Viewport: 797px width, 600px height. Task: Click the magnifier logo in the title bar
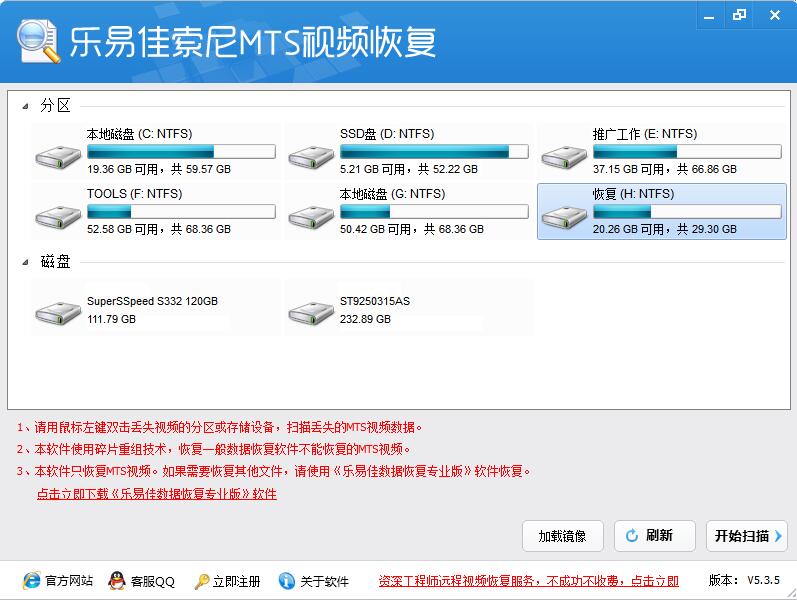pyautogui.click(x=38, y=41)
